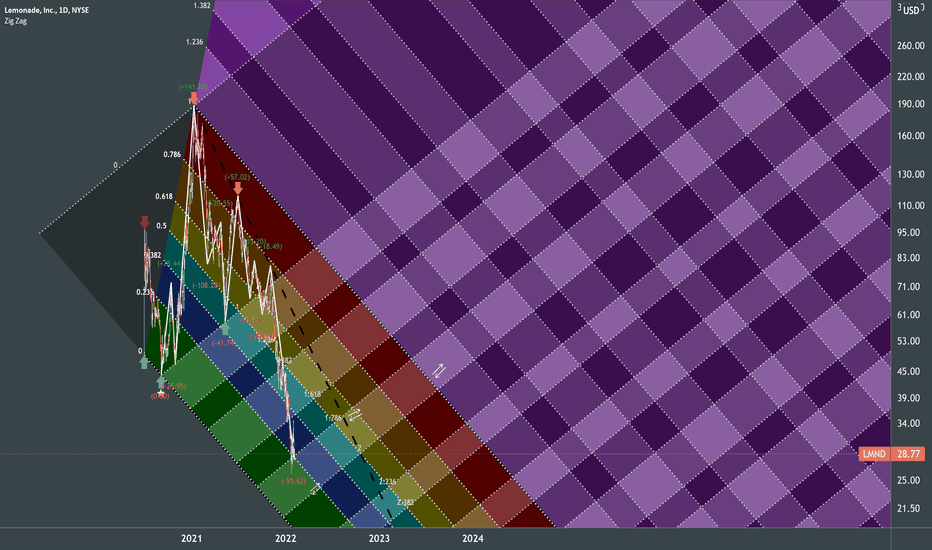Click the 2022 year label

coord(285,539)
